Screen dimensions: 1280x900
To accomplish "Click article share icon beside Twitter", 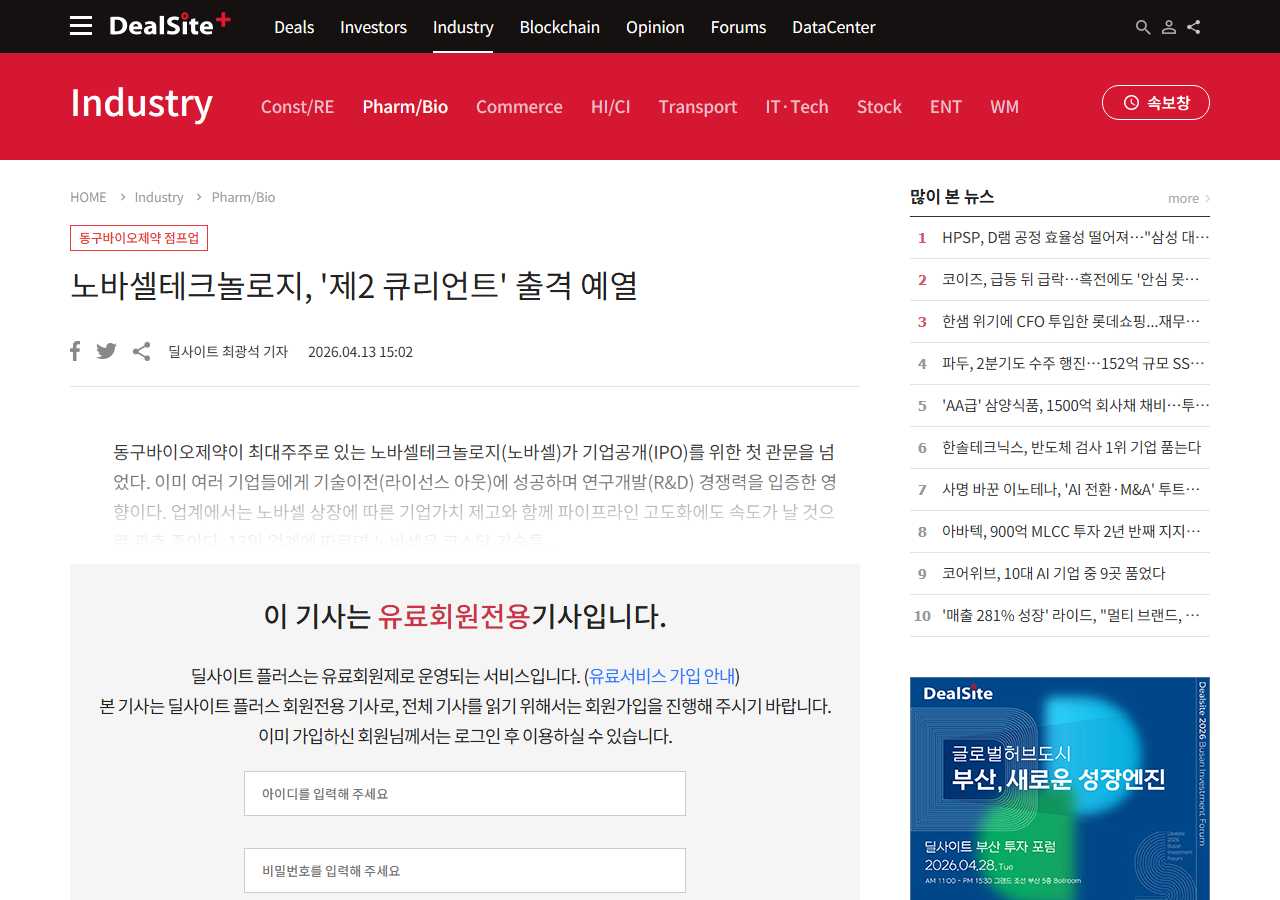I will pos(142,351).
